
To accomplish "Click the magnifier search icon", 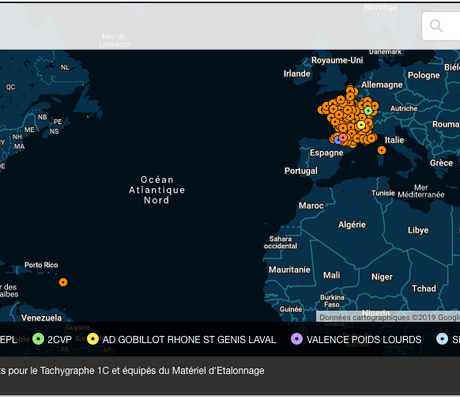I will (436, 26).
